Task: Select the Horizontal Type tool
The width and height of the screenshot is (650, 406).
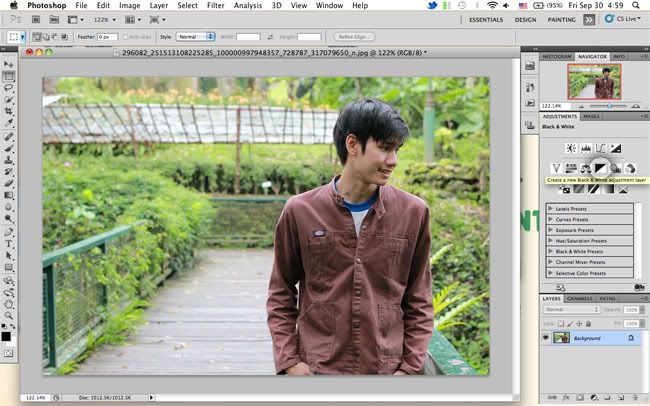Action: click(8, 244)
